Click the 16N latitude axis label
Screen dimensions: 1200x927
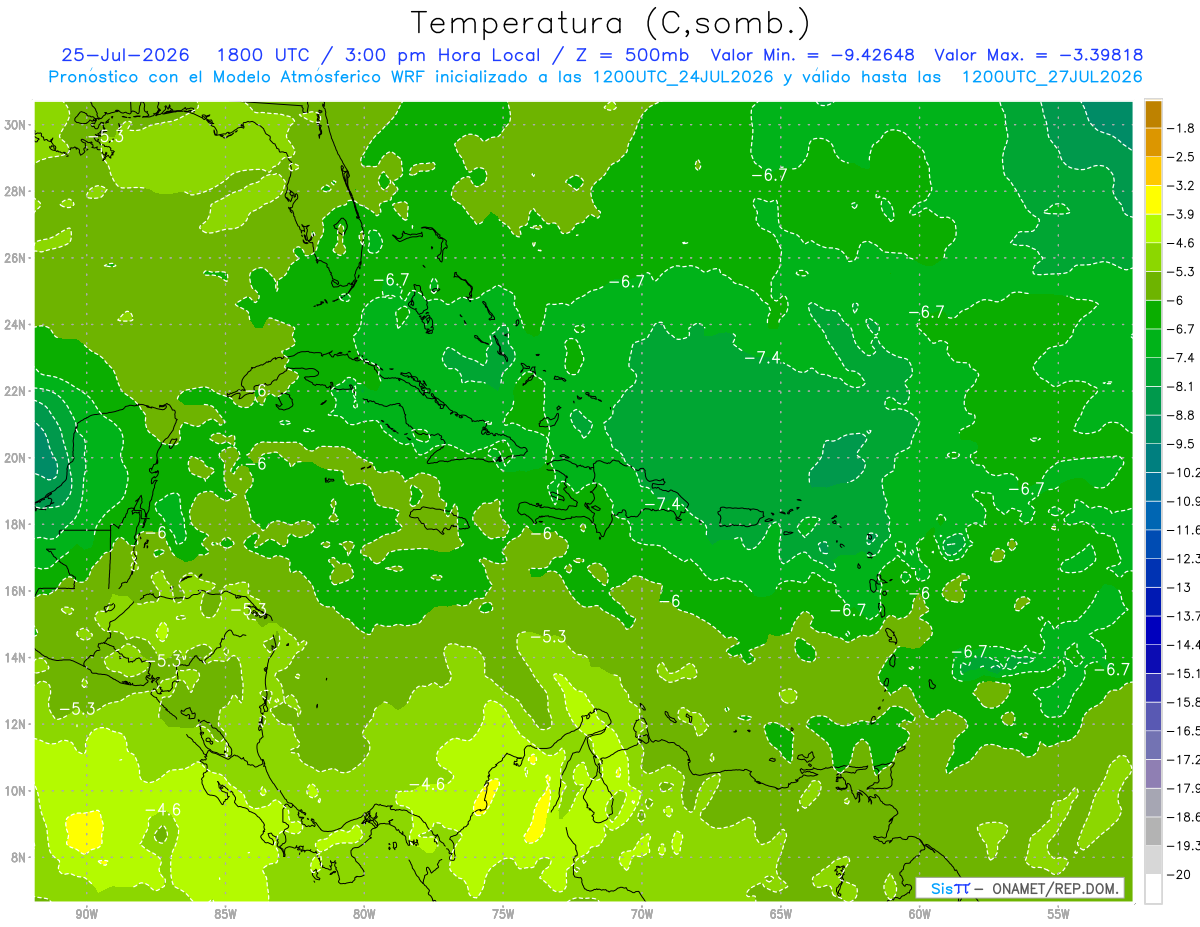tap(17, 591)
